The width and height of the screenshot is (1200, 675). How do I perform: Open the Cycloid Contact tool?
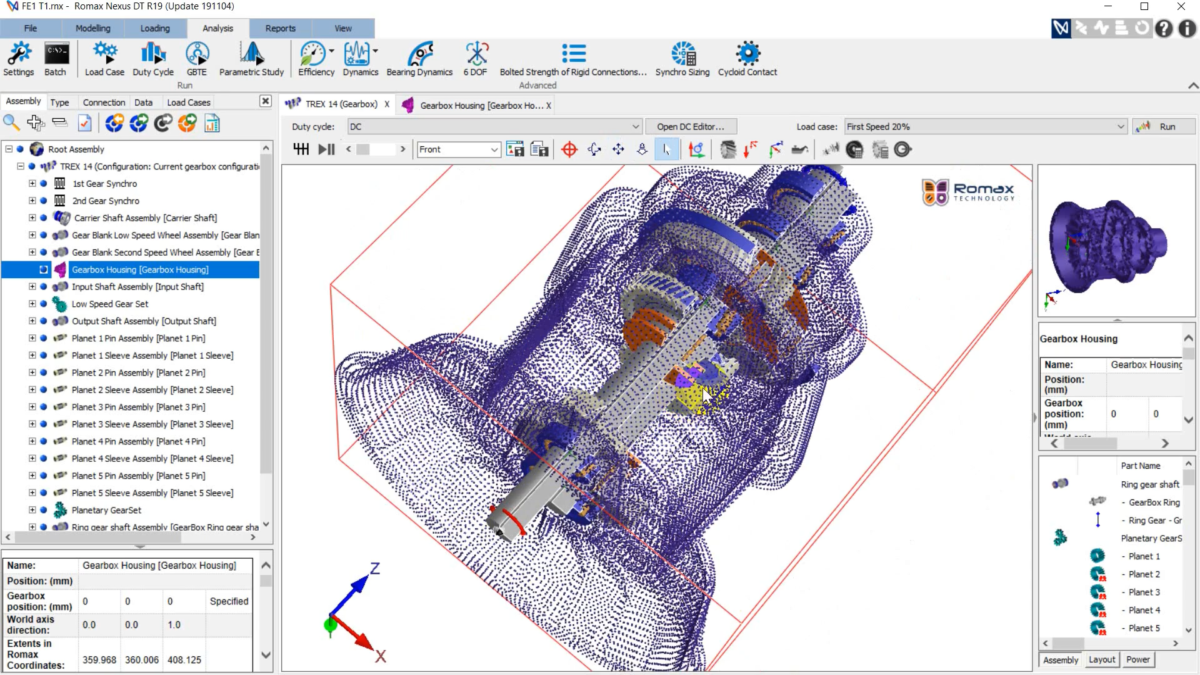tap(748, 59)
